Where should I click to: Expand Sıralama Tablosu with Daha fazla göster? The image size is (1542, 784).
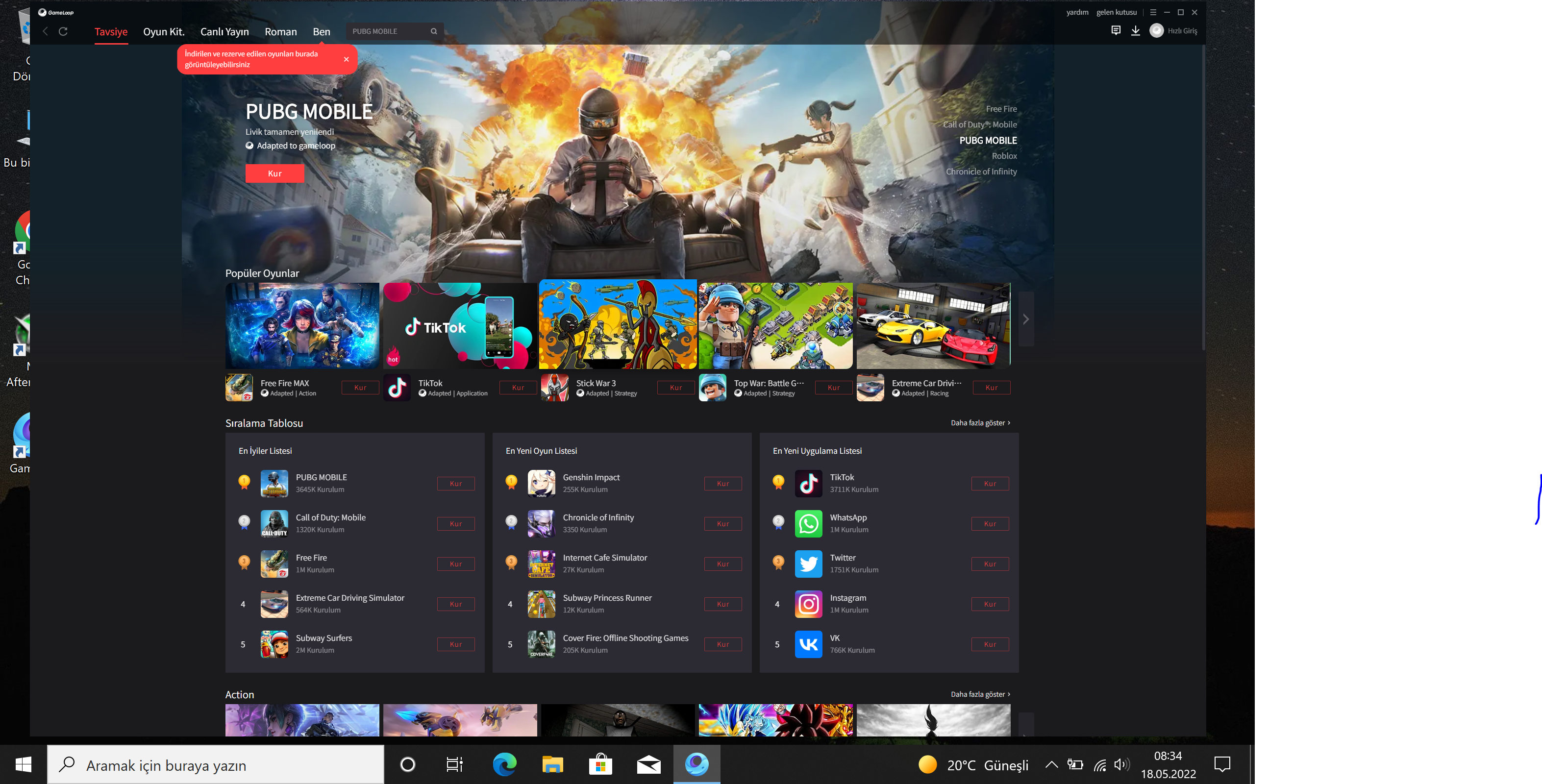(980, 422)
